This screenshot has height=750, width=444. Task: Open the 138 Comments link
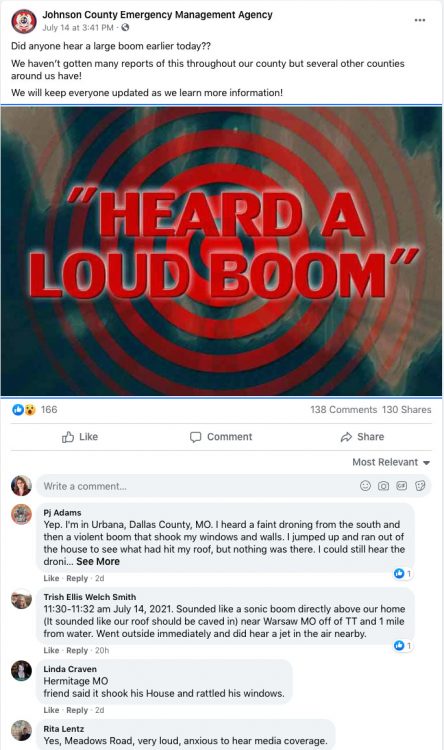[344, 409]
